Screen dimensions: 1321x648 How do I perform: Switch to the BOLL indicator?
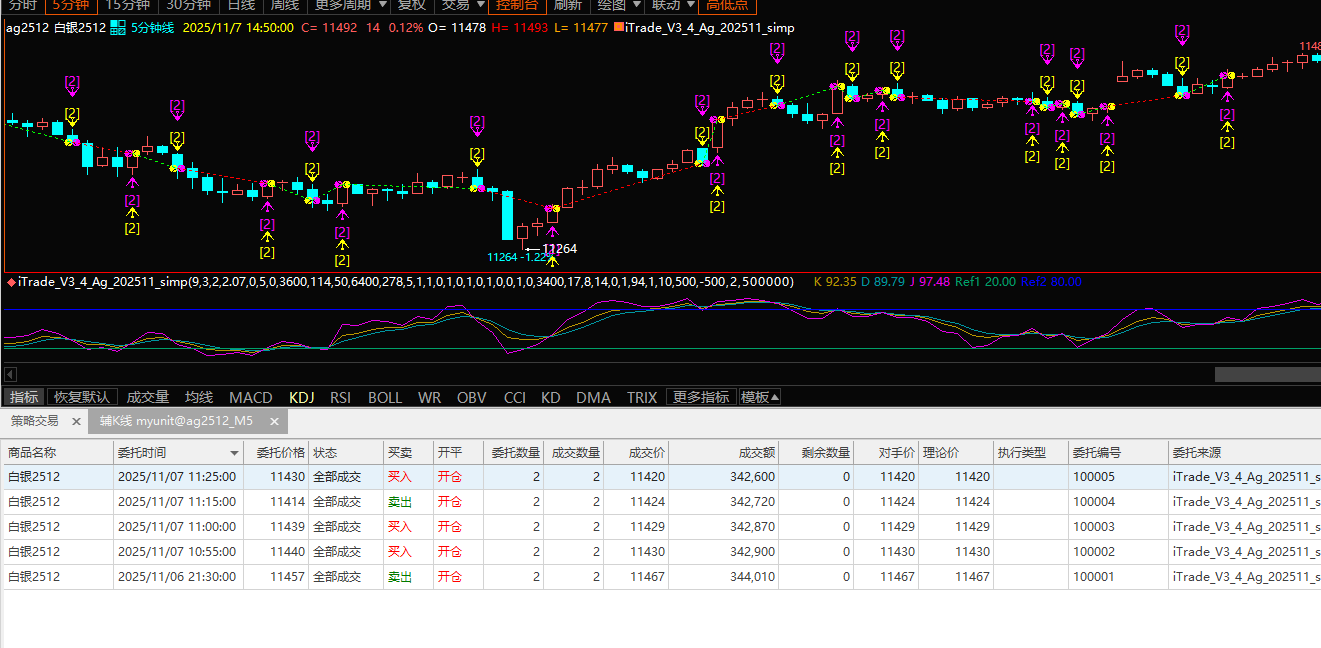point(385,397)
